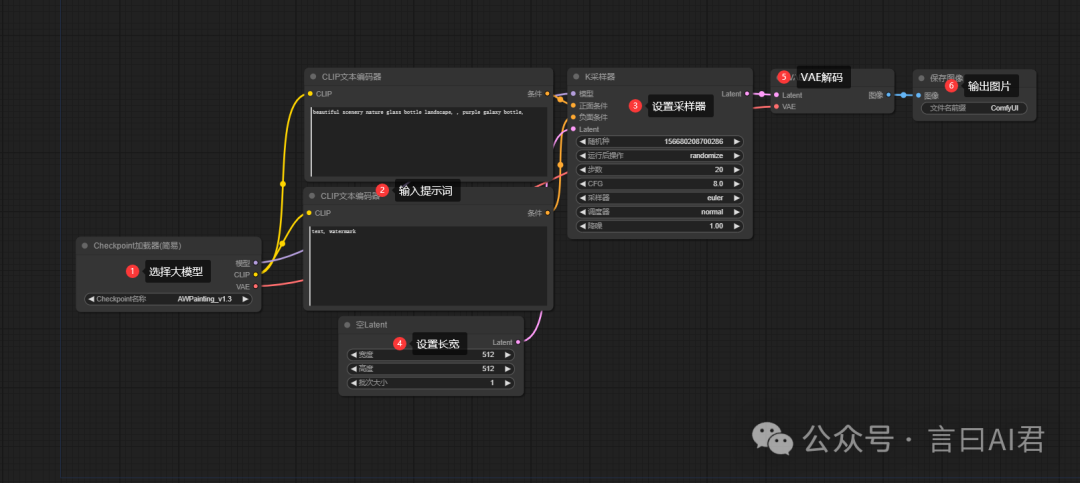
Task: Click the 负面条件 input port on K采样器
Action: pyautogui.click(x=573, y=117)
